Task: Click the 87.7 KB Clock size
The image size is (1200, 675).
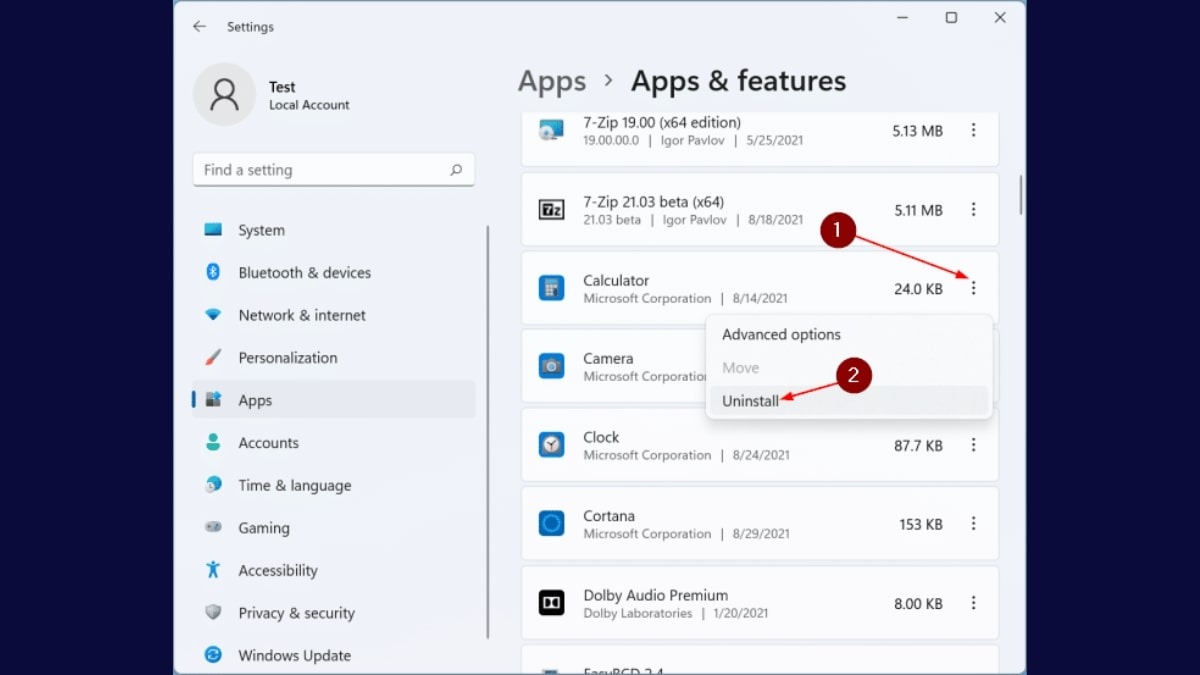Action: tap(918, 446)
